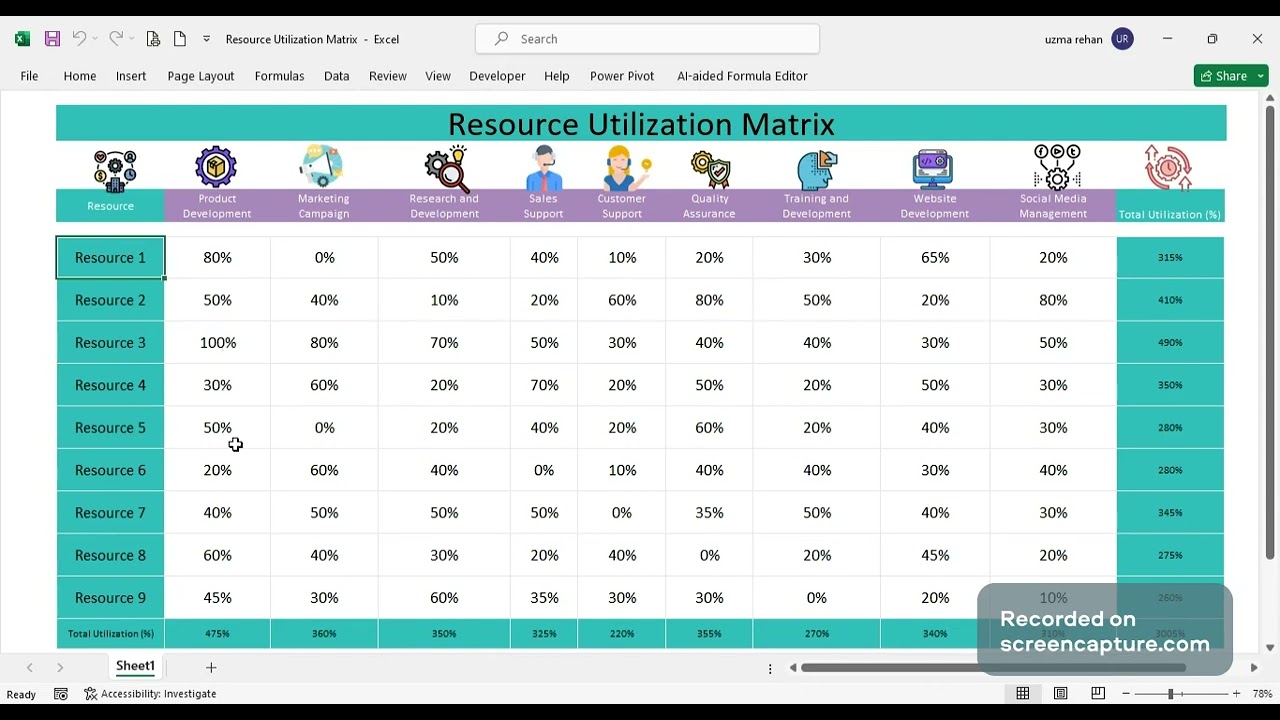
Task: Expand Customize Quick Access Toolbar arrow
Action: tap(206, 39)
